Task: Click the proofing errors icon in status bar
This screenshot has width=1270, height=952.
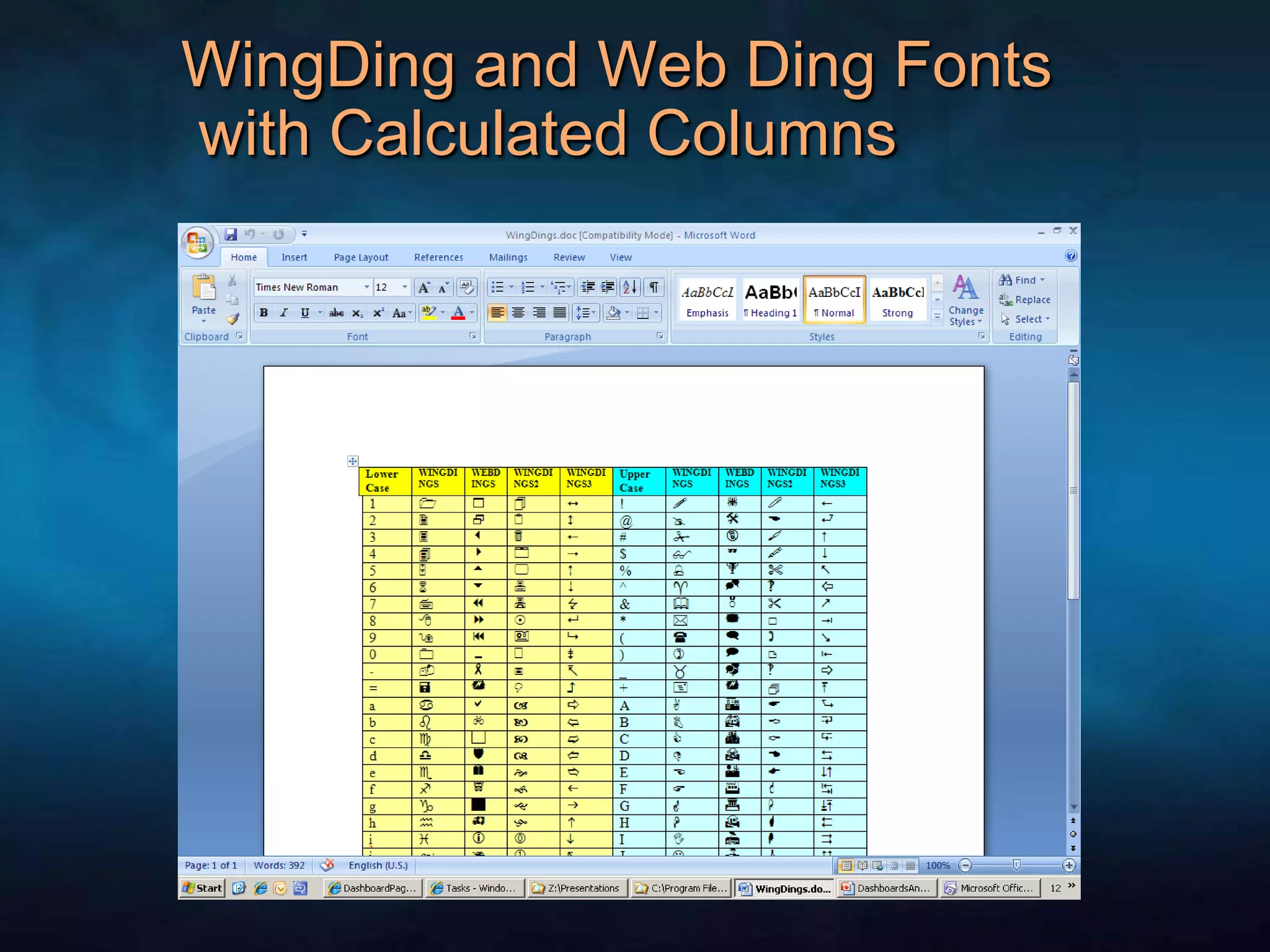Action: pos(327,865)
